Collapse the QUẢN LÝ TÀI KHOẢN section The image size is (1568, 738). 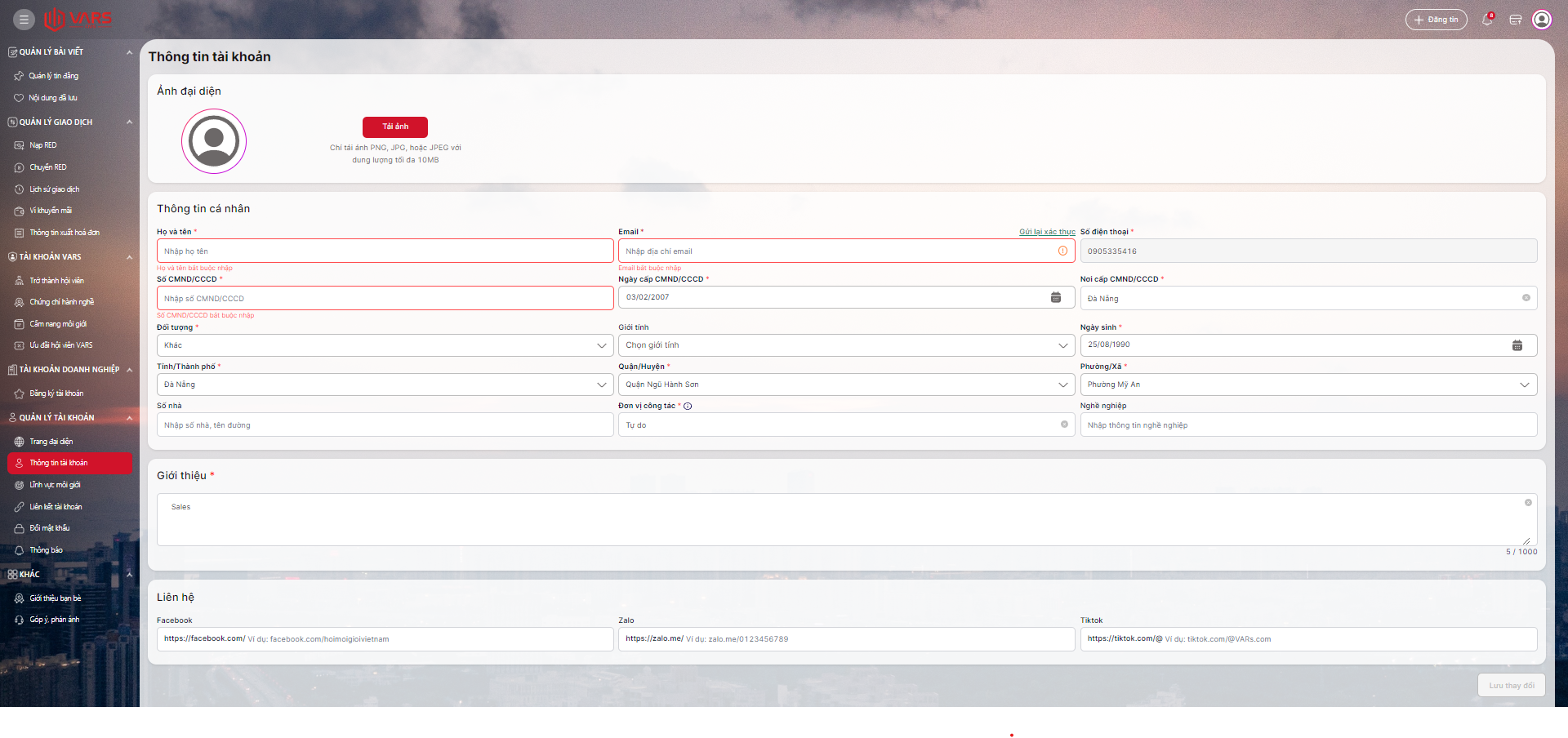click(x=129, y=418)
